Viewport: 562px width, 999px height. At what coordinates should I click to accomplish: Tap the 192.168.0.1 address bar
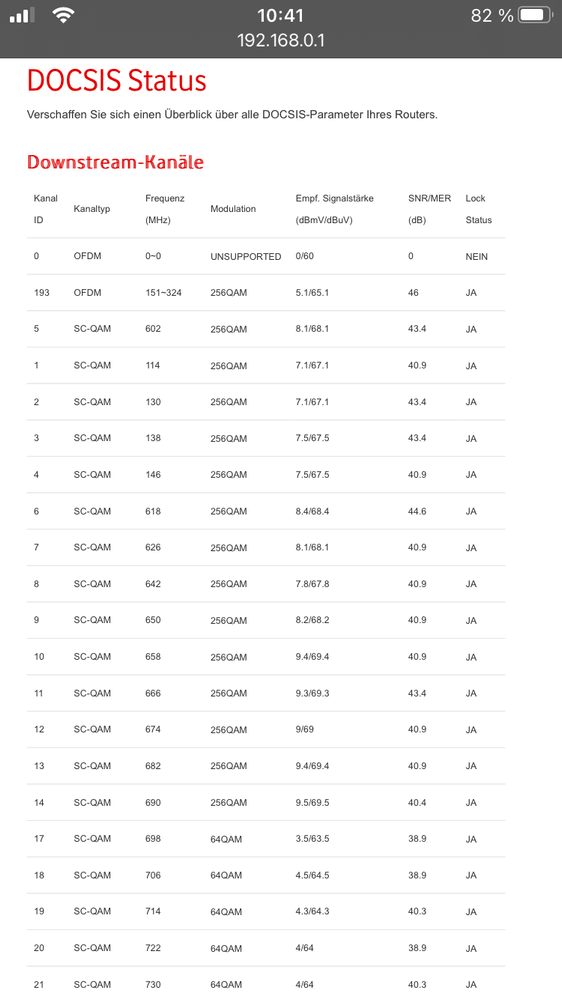(x=281, y=41)
